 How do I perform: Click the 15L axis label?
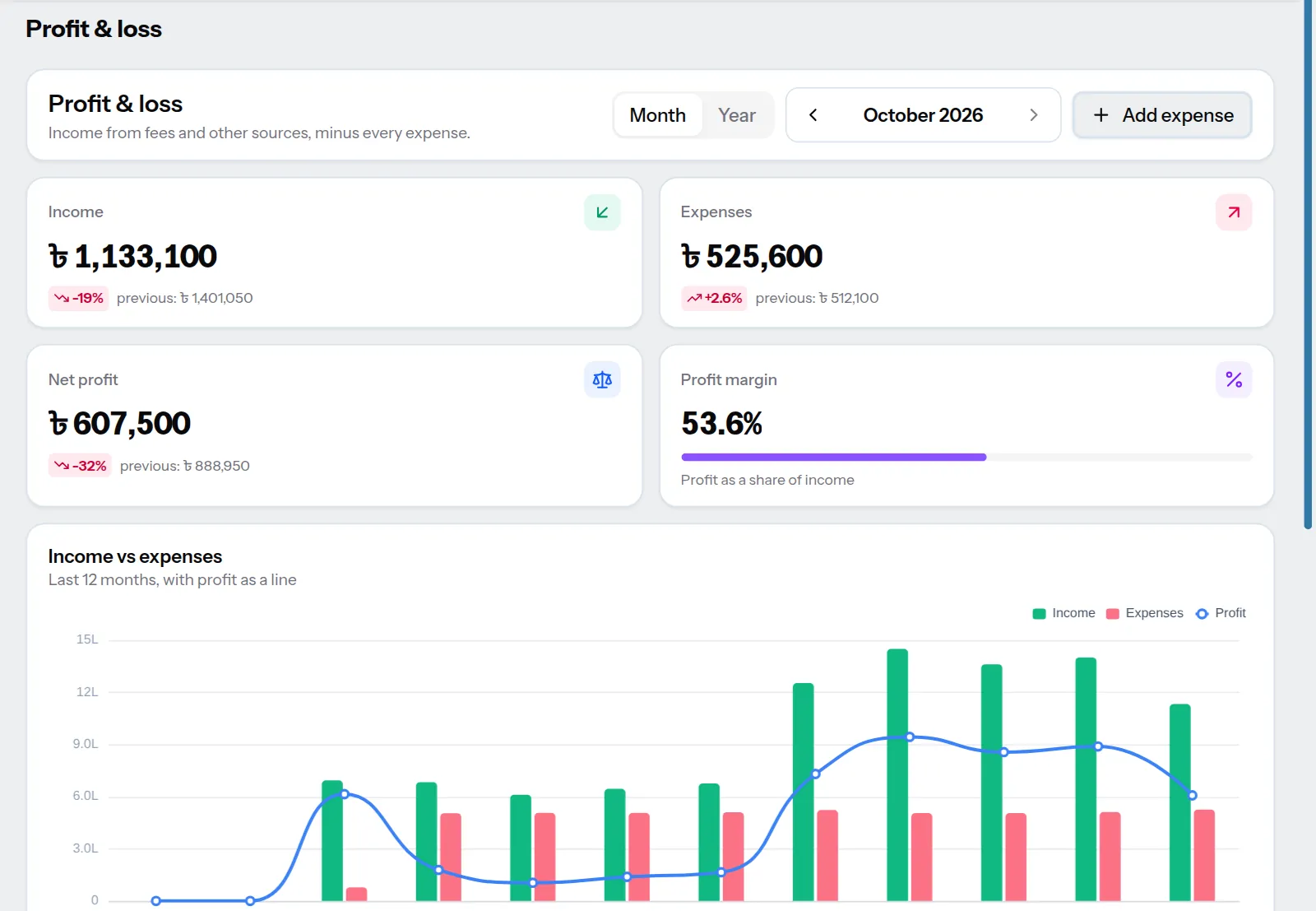87,639
